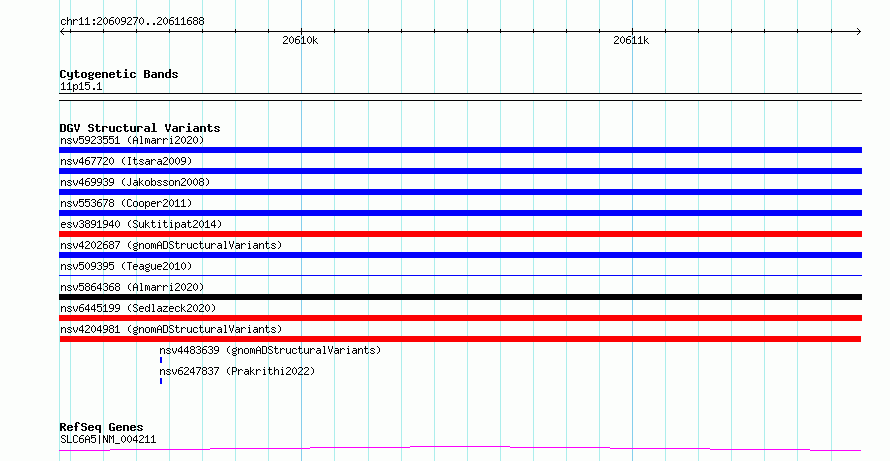Viewport: 890px width, 461px height.
Task: Click the blue bar under nsv4202687
Action: (460, 255)
